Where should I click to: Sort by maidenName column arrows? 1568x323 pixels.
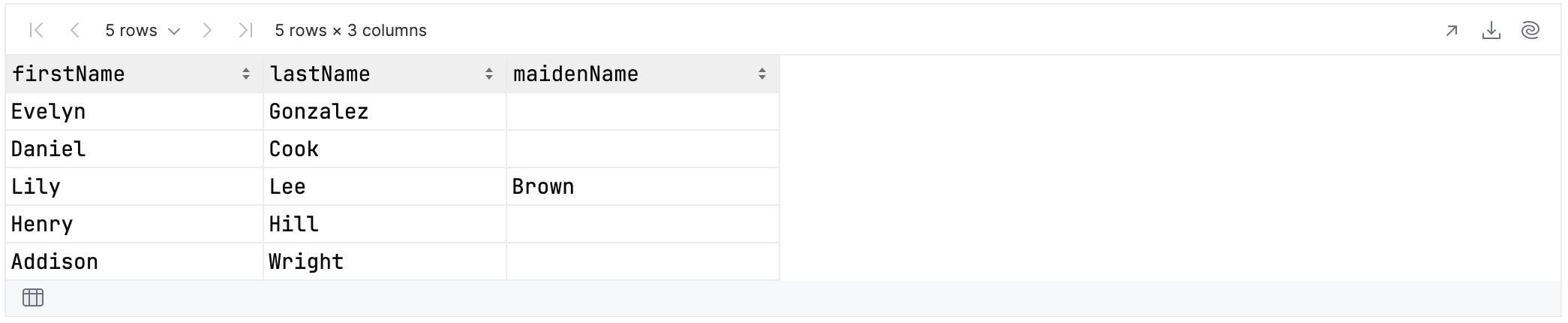[762, 74]
